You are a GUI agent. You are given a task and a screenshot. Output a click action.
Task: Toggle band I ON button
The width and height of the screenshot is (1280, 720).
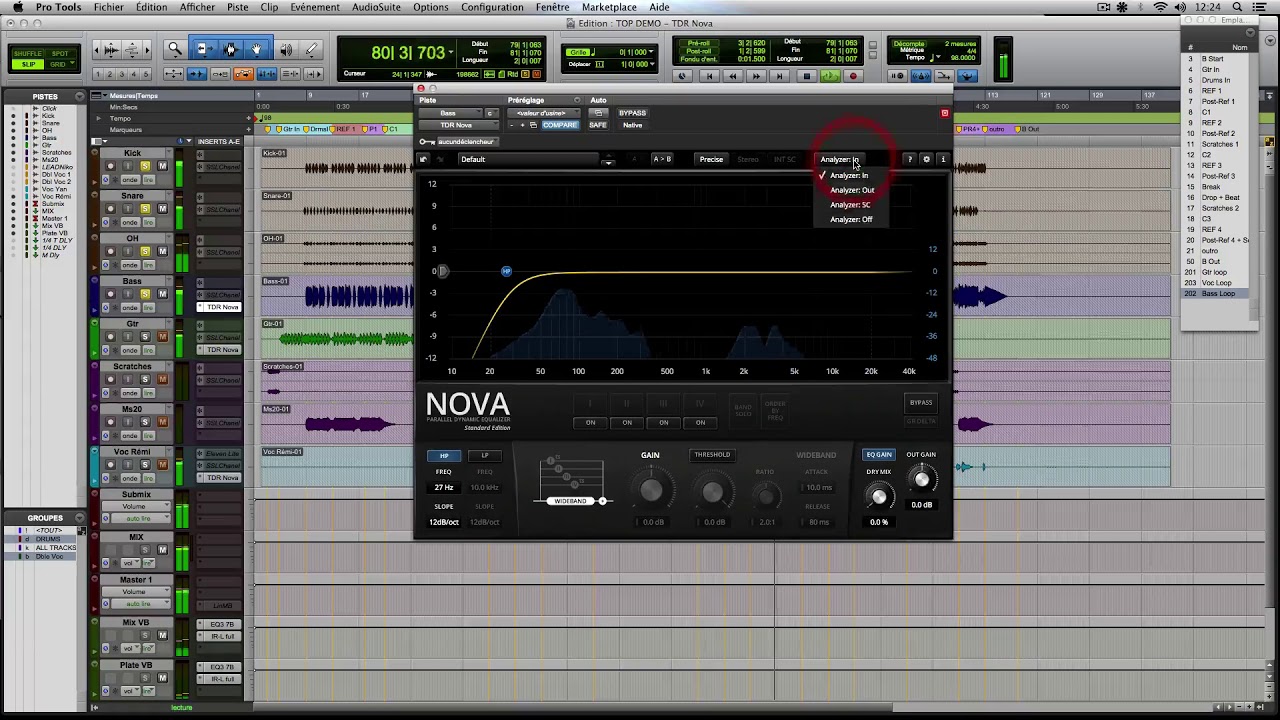click(x=590, y=422)
